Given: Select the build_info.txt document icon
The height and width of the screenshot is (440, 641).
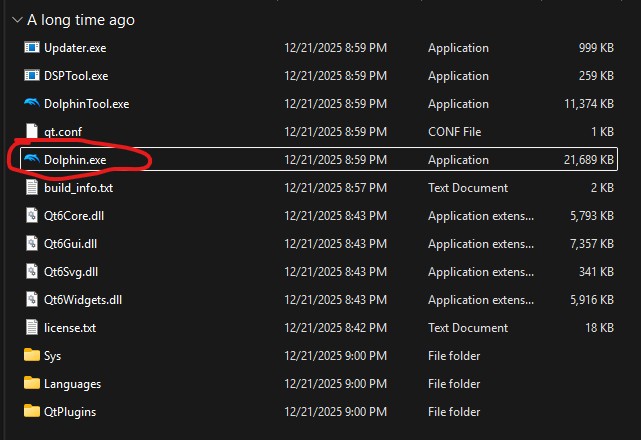Looking at the screenshot, I should coord(31,188).
